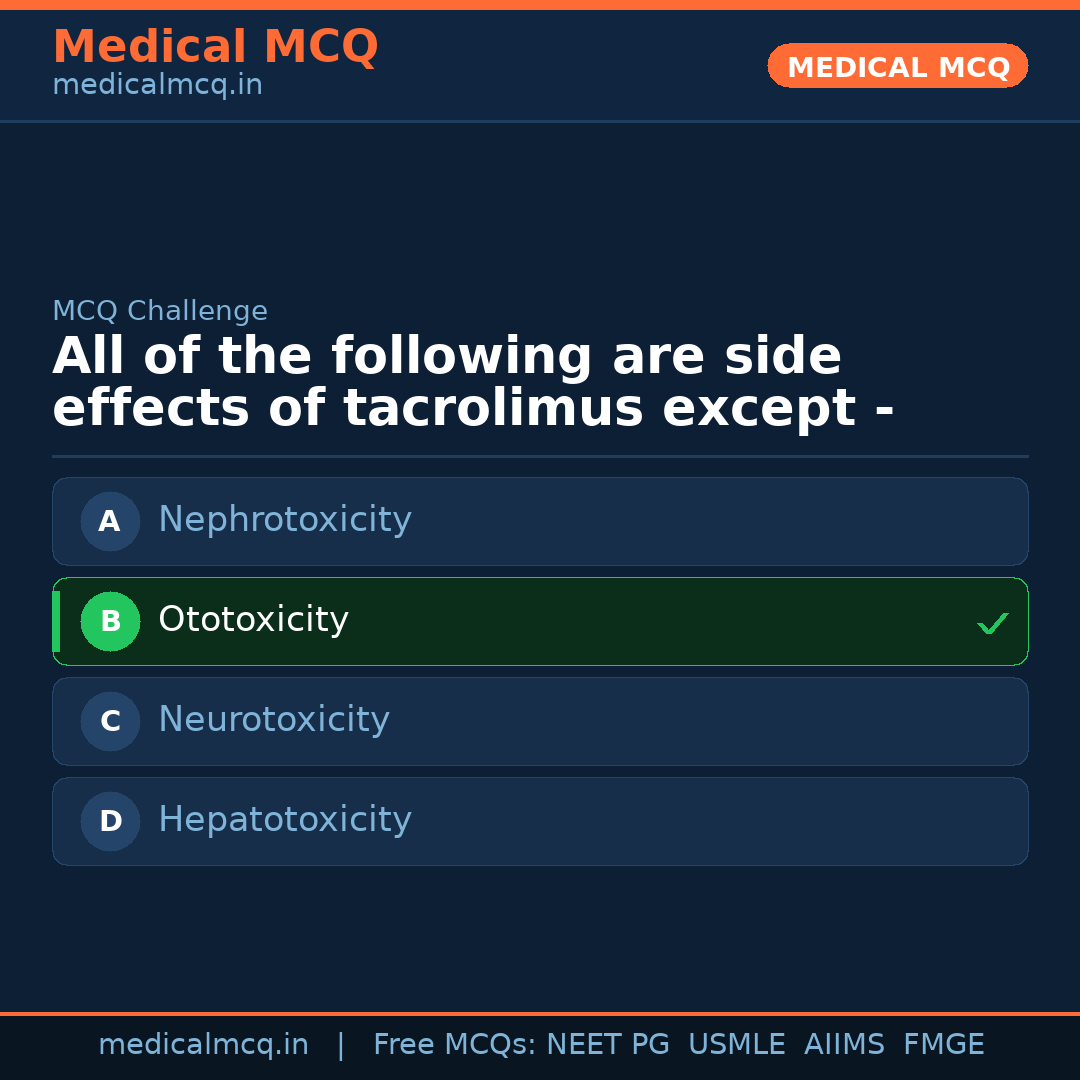
Task: Open the medicalmcq.in link in the footer
Action: (x=203, y=1044)
